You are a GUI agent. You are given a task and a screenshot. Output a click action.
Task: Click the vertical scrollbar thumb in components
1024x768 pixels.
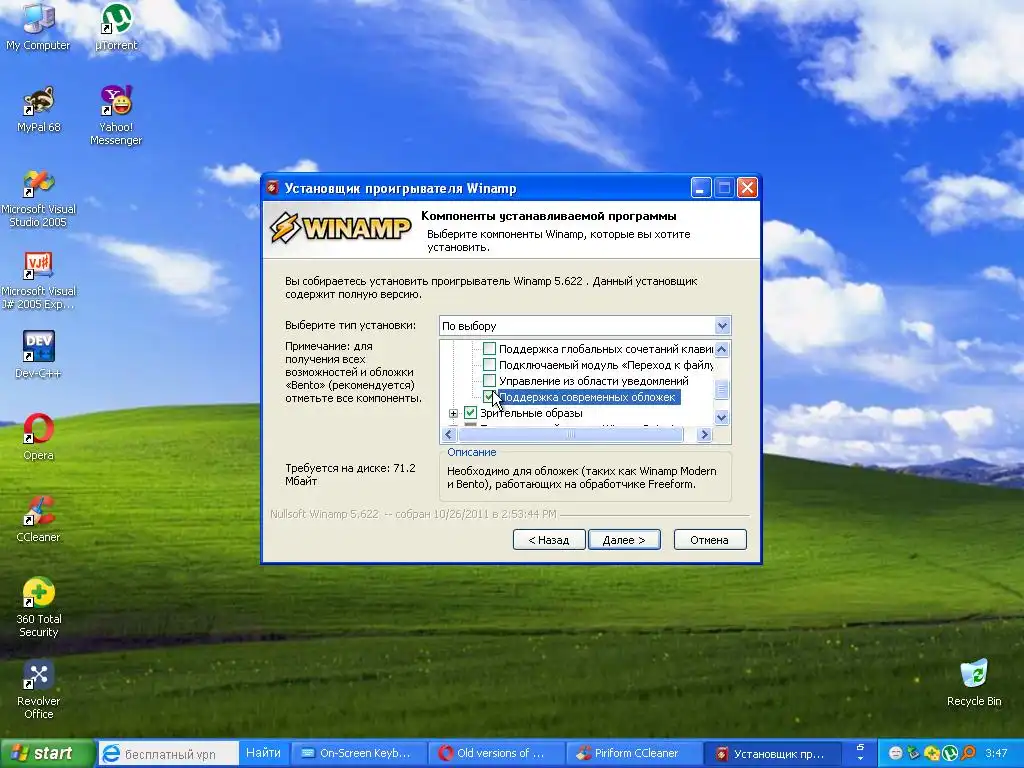(x=722, y=389)
